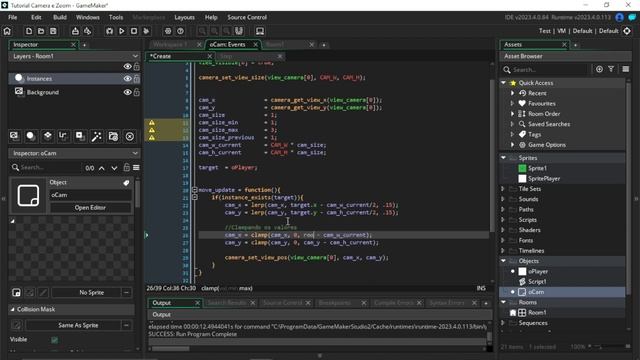Lock the Instances layer
640x360 pixels.
136,79
